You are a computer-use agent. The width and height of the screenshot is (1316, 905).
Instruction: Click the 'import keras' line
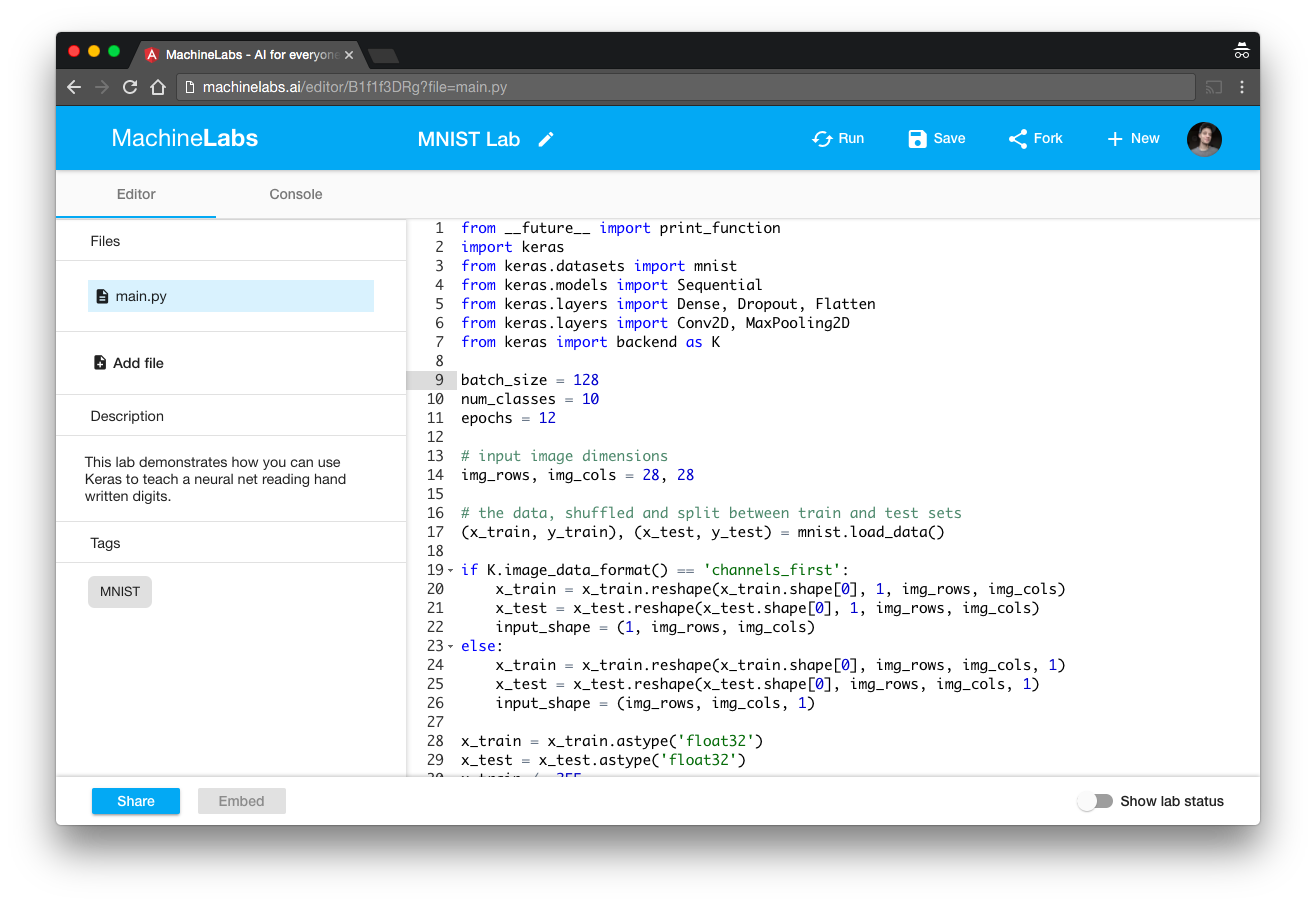point(513,247)
